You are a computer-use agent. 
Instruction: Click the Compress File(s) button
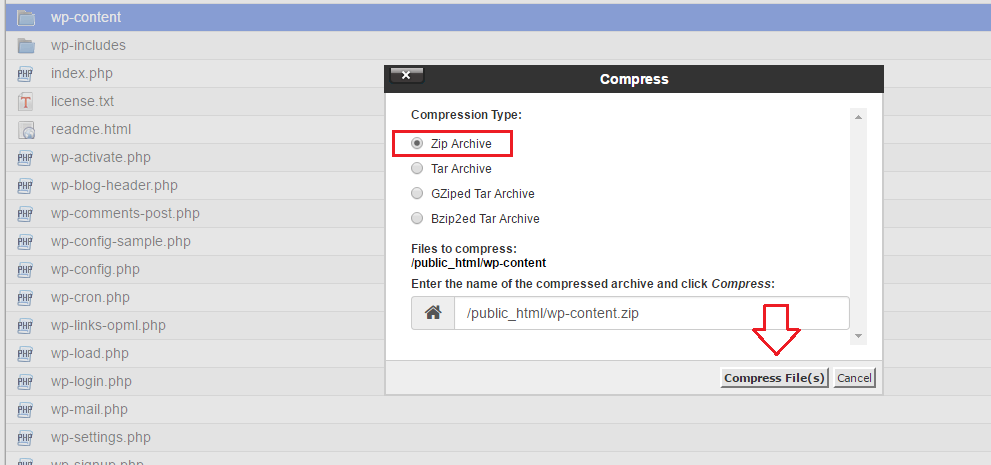pyautogui.click(x=774, y=378)
